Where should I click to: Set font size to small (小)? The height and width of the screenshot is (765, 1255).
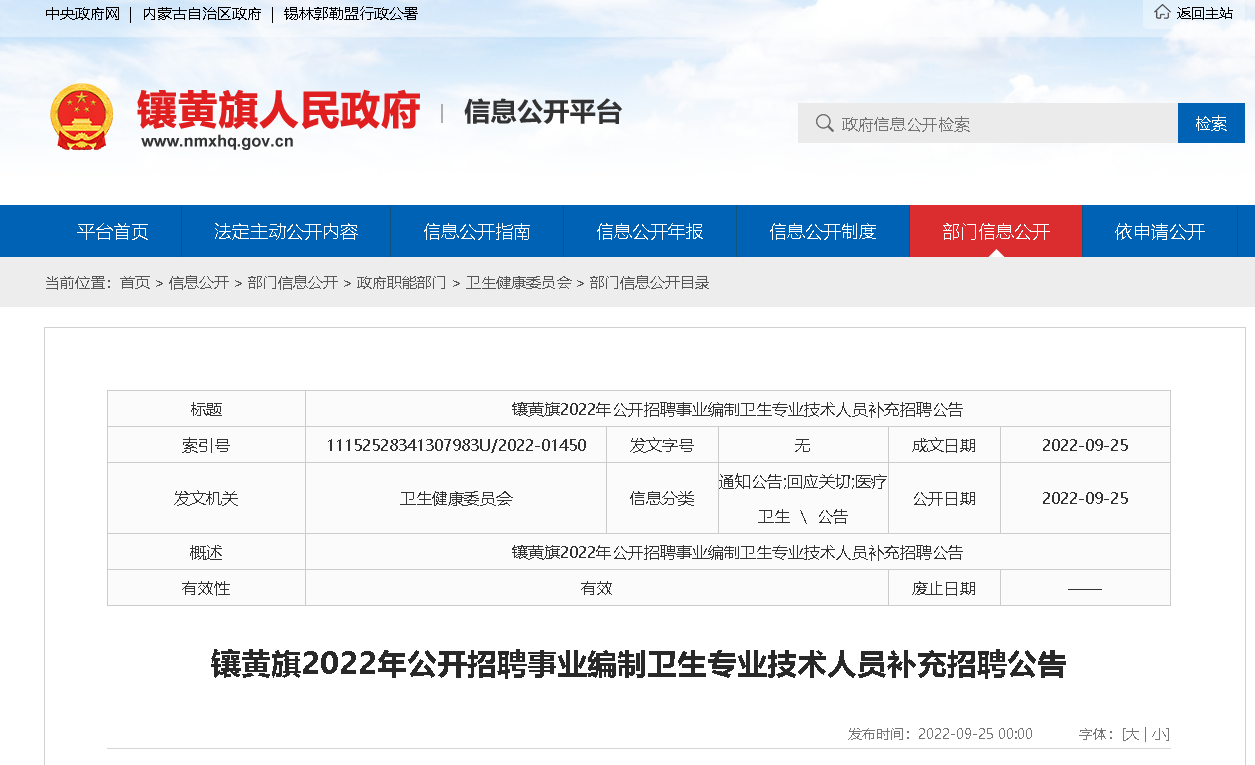(1159, 734)
